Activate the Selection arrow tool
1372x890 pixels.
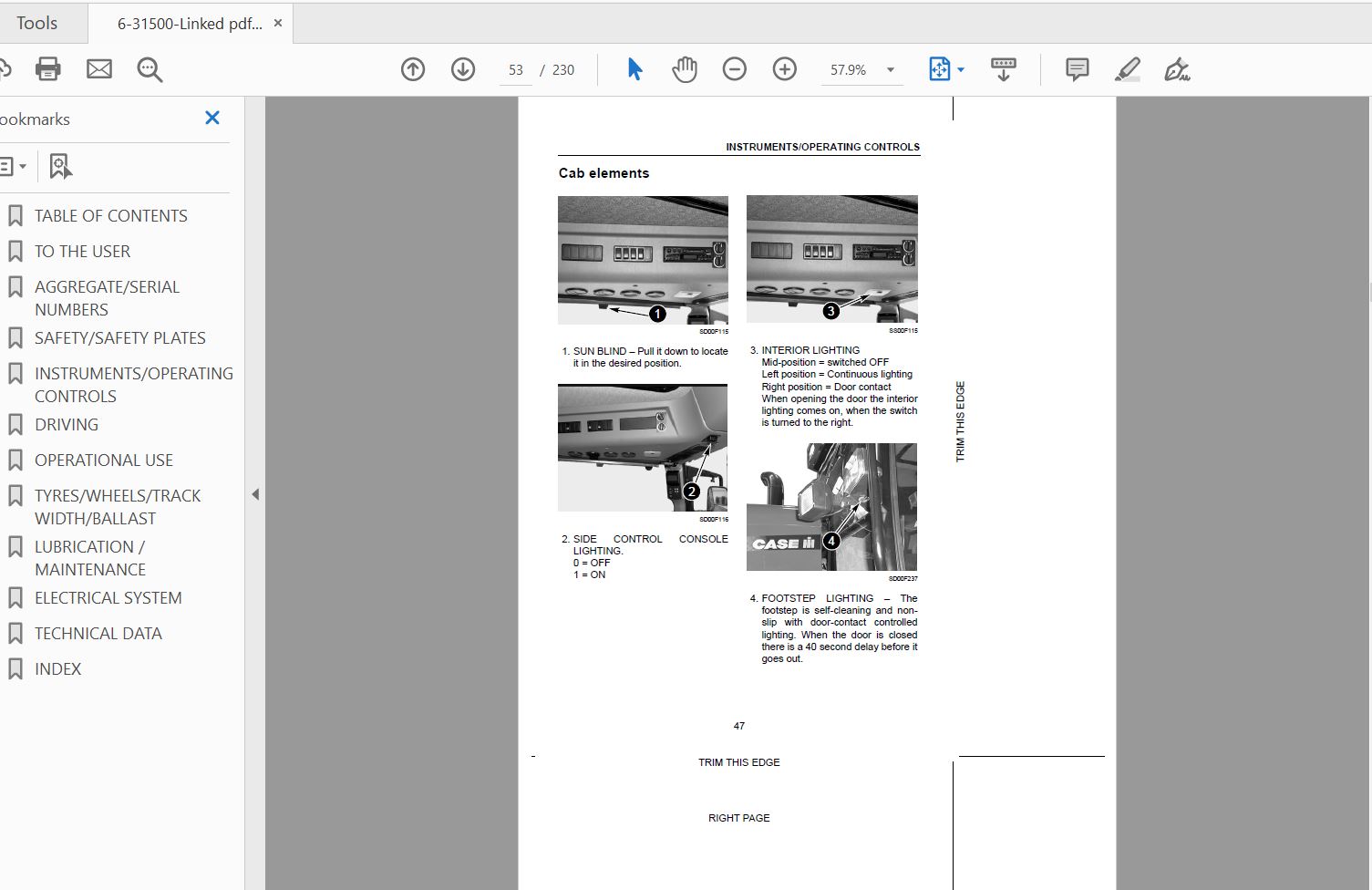[x=634, y=69]
